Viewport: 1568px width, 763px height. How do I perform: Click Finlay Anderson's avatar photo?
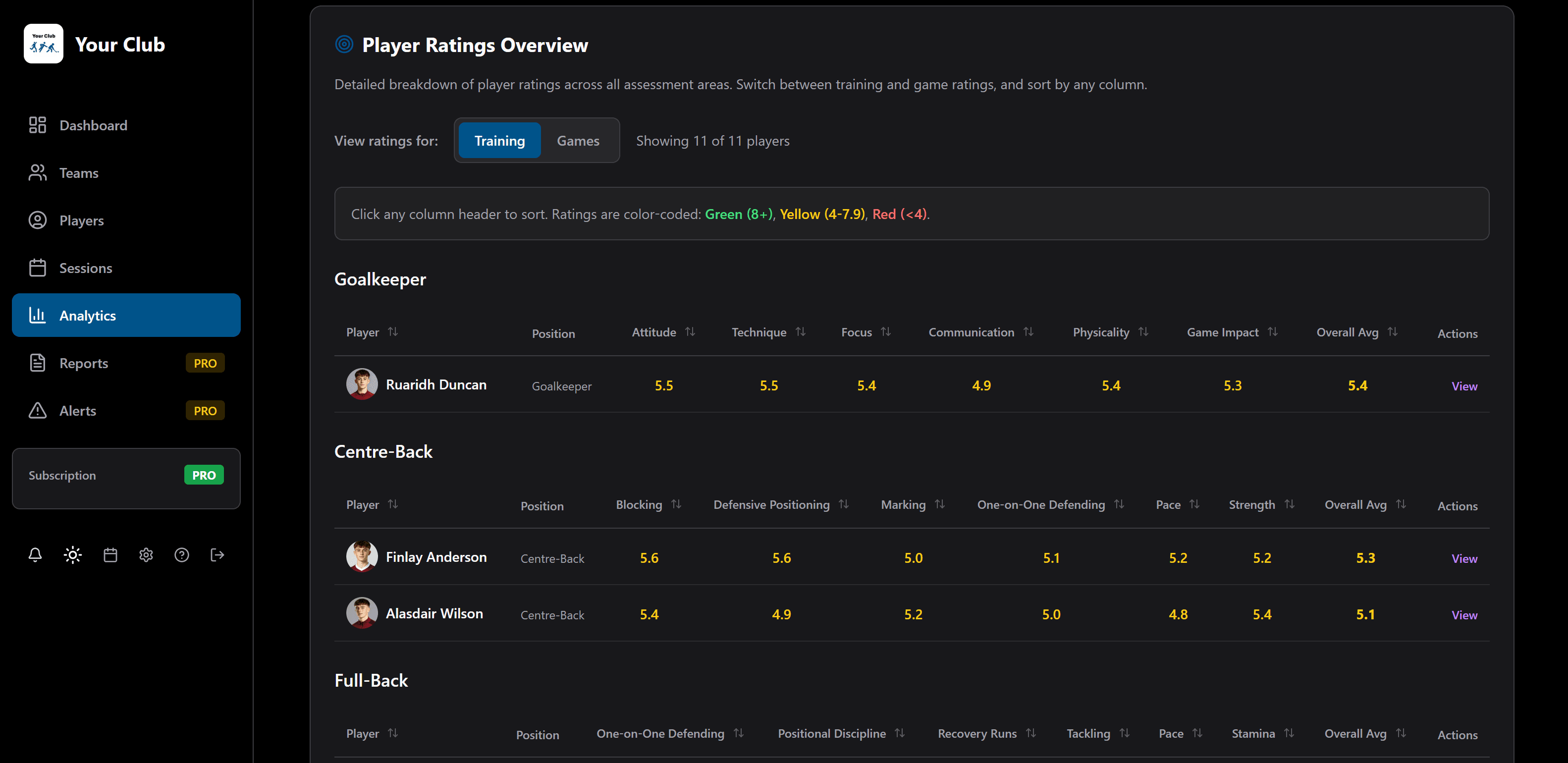tap(362, 556)
